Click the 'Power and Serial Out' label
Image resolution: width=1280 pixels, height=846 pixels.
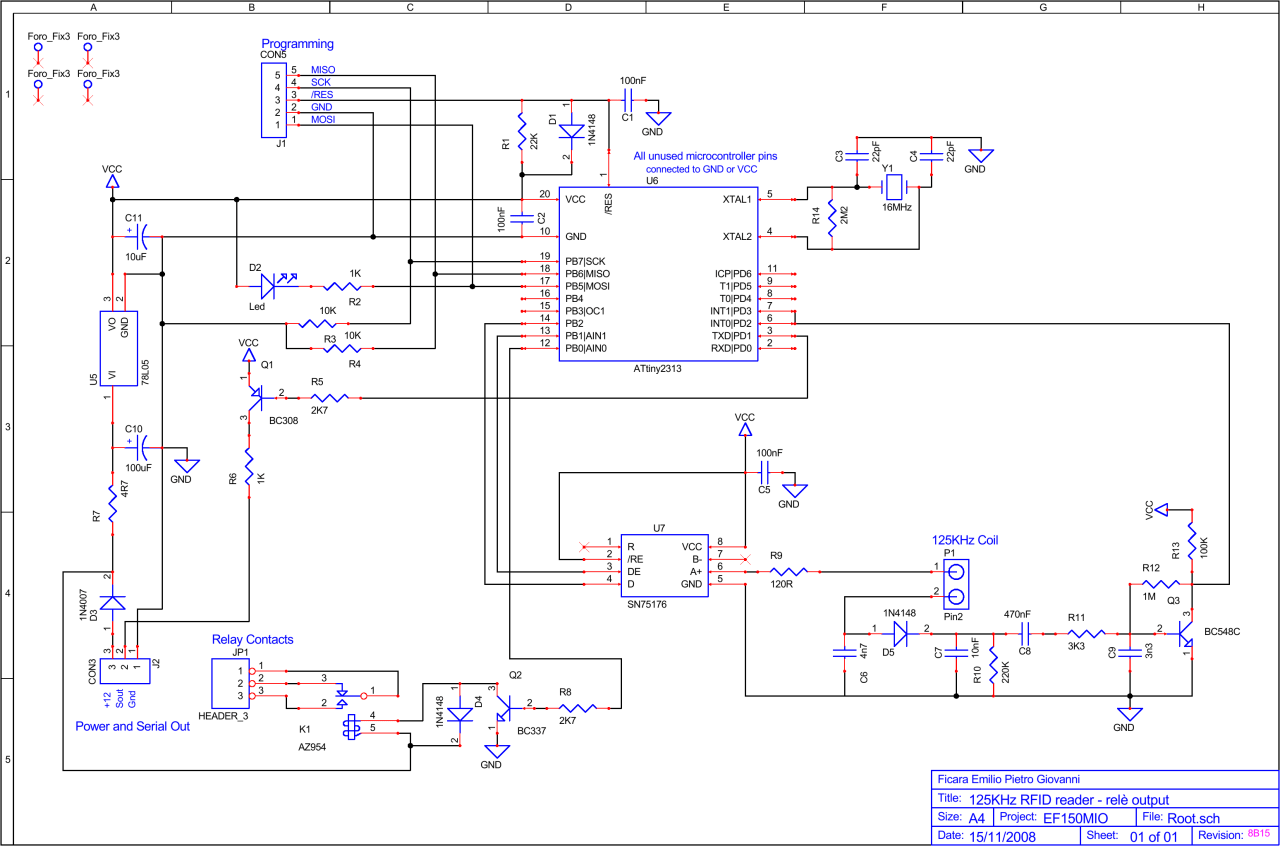pos(133,726)
